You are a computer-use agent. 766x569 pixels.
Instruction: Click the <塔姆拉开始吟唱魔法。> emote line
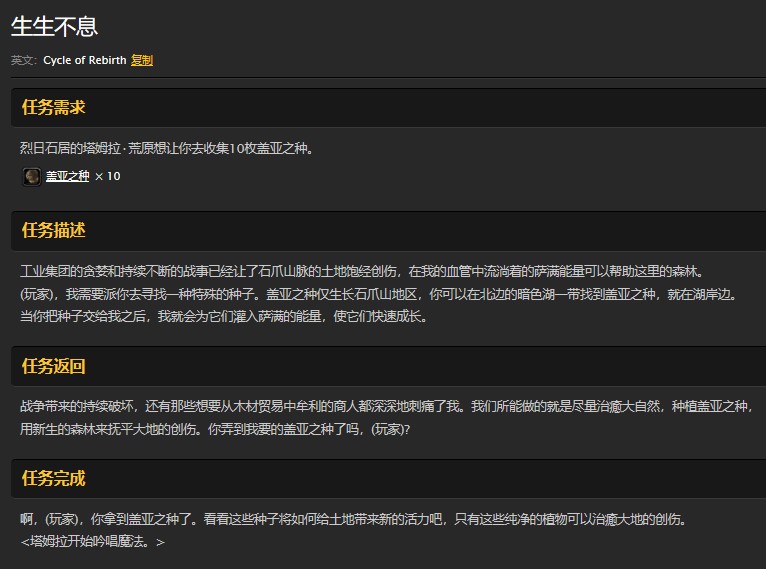(x=92, y=542)
